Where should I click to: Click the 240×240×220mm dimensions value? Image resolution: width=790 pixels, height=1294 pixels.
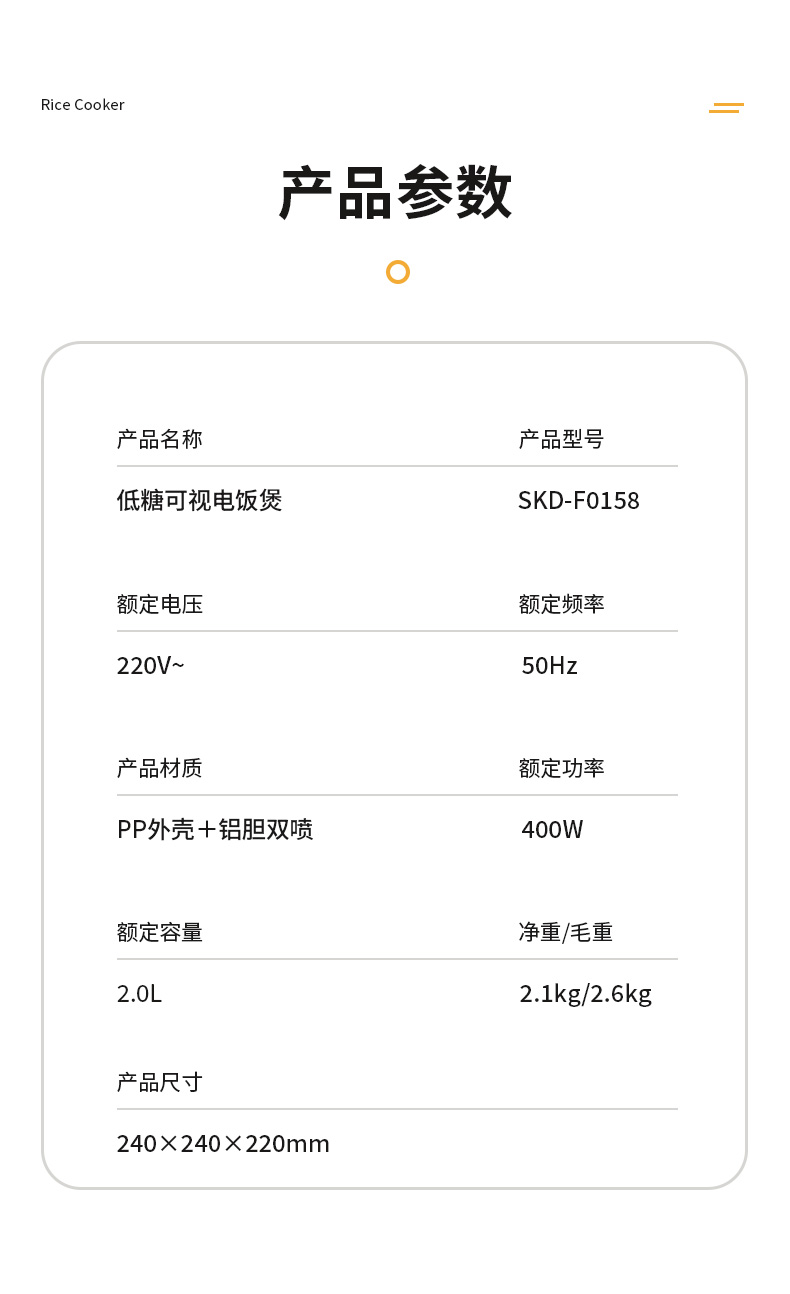[x=223, y=1143]
